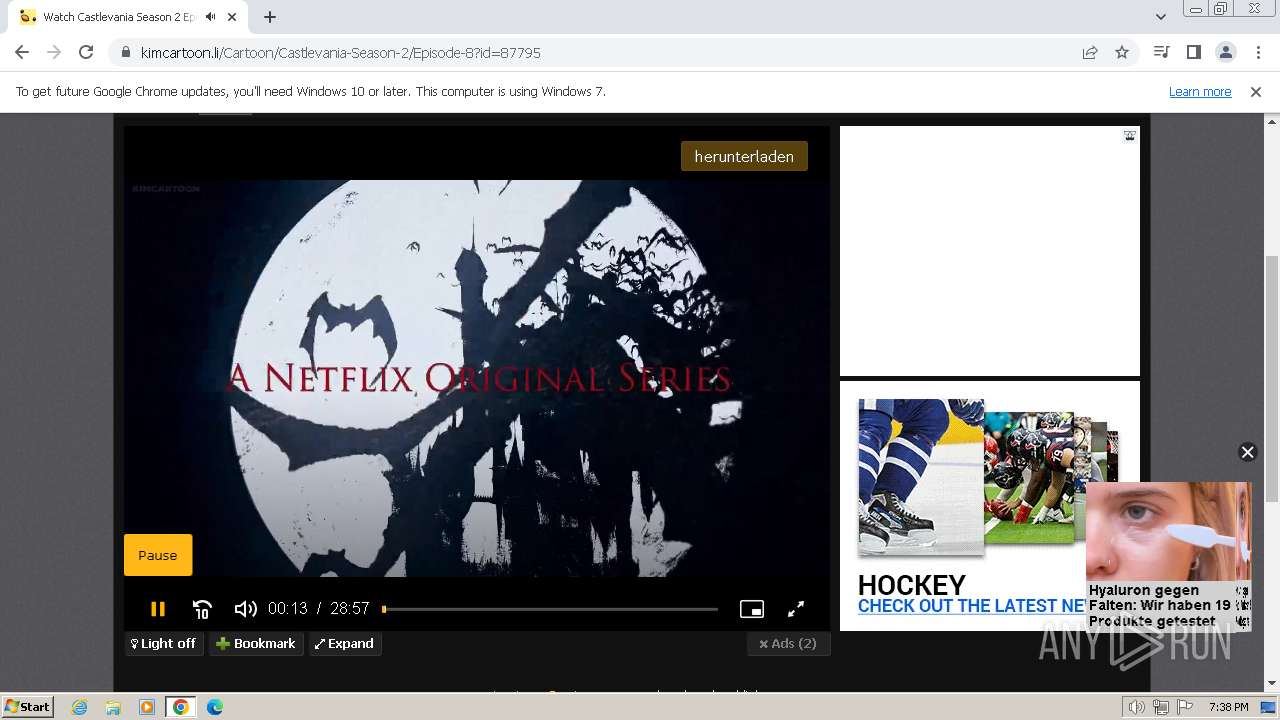The width and height of the screenshot is (1280, 720).
Task: Open the tab search dropdown
Action: click(1160, 17)
